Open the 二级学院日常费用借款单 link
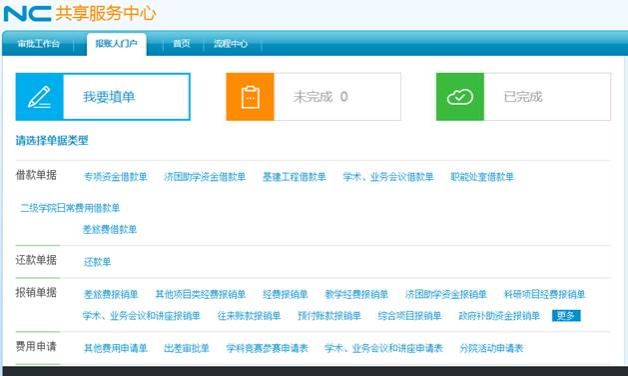This screenshot has height=376, width=628. coord(70,208)
